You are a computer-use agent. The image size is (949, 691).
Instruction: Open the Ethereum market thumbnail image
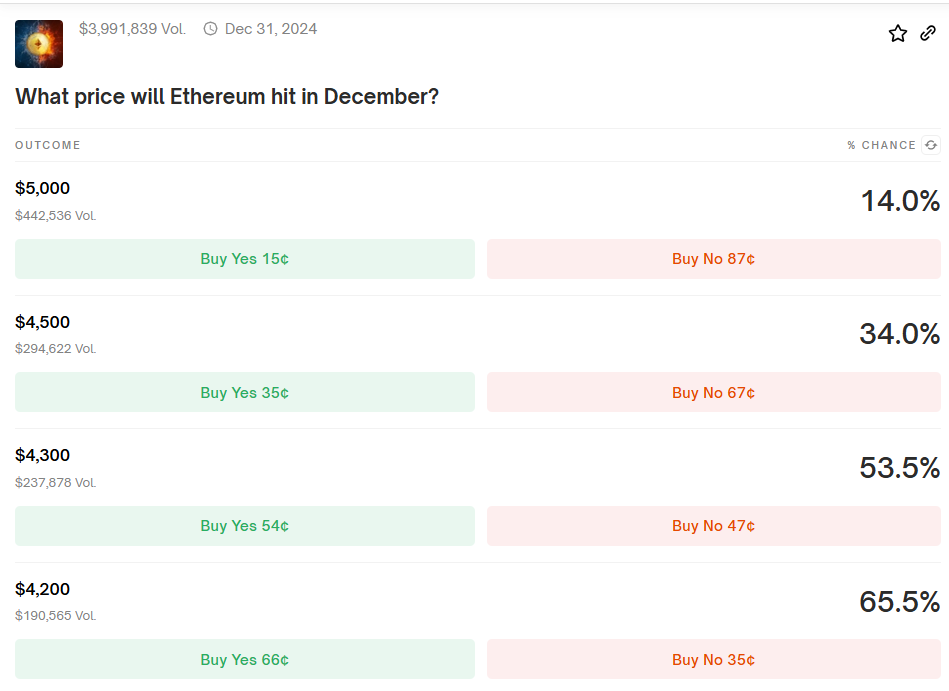(39, 44)
